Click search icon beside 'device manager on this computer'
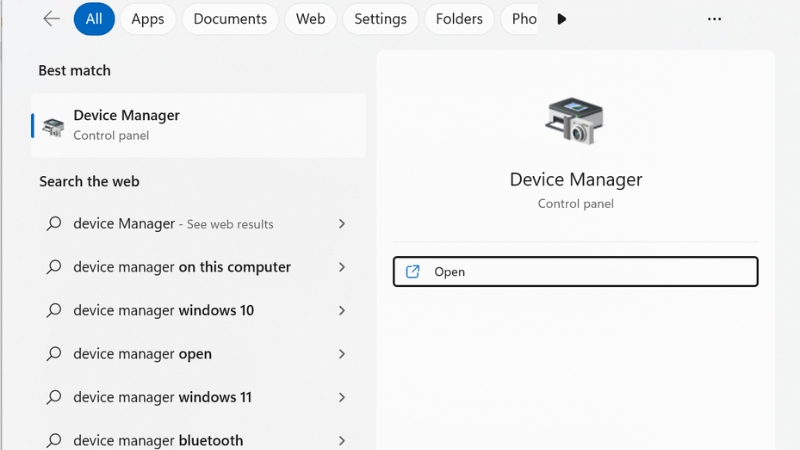 coord(54,267)
